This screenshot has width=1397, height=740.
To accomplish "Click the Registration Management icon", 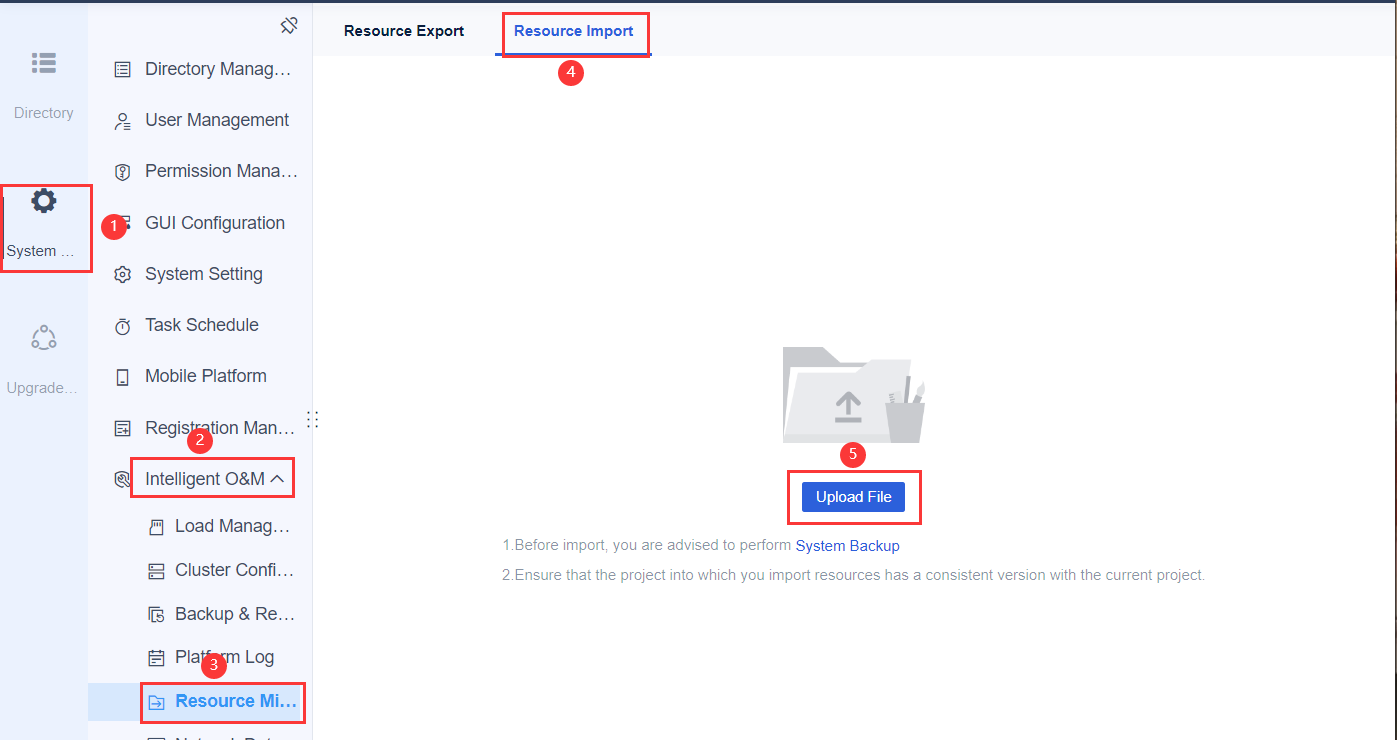I will [122, 428].
